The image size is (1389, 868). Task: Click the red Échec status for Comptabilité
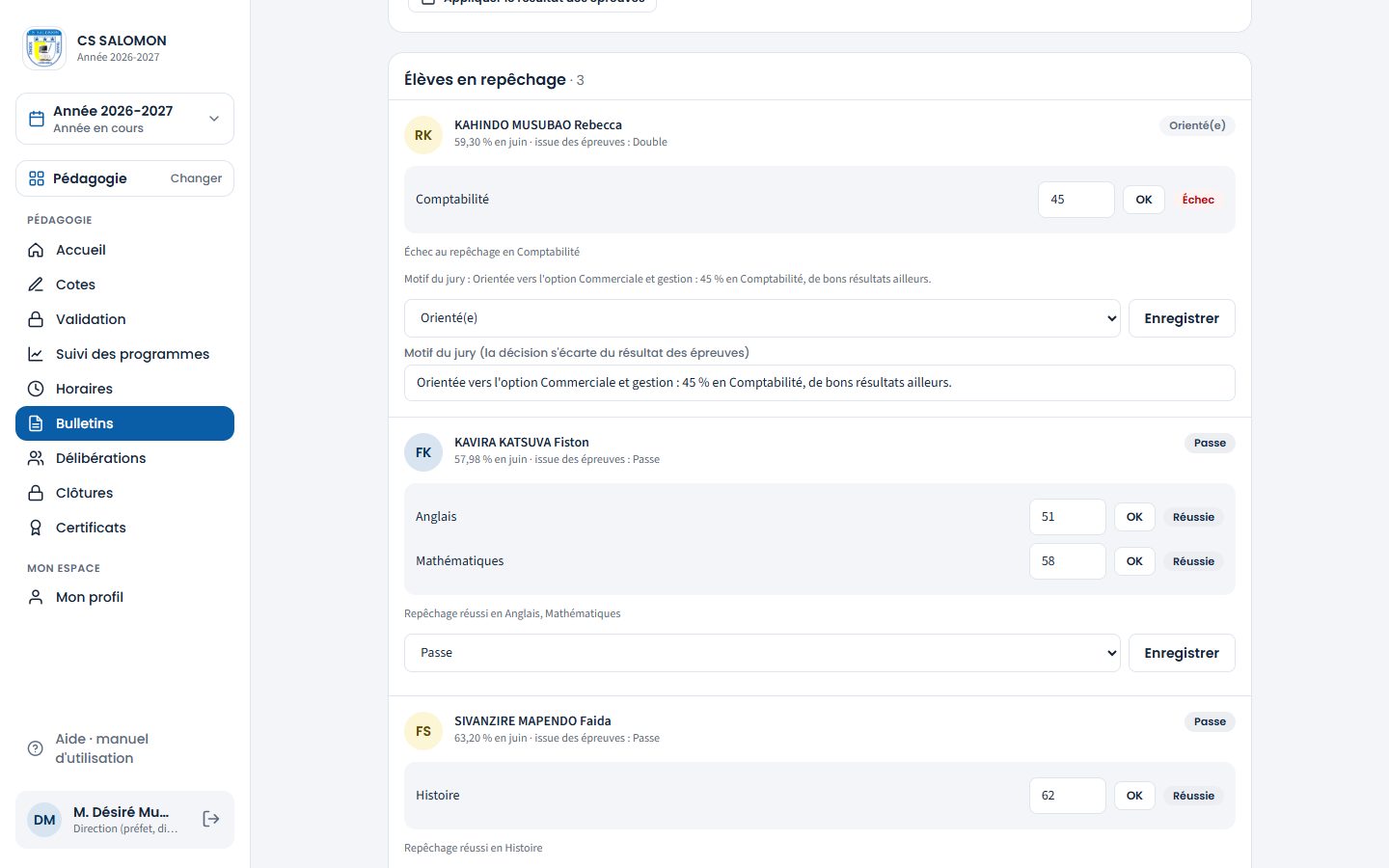(1198, 200)
